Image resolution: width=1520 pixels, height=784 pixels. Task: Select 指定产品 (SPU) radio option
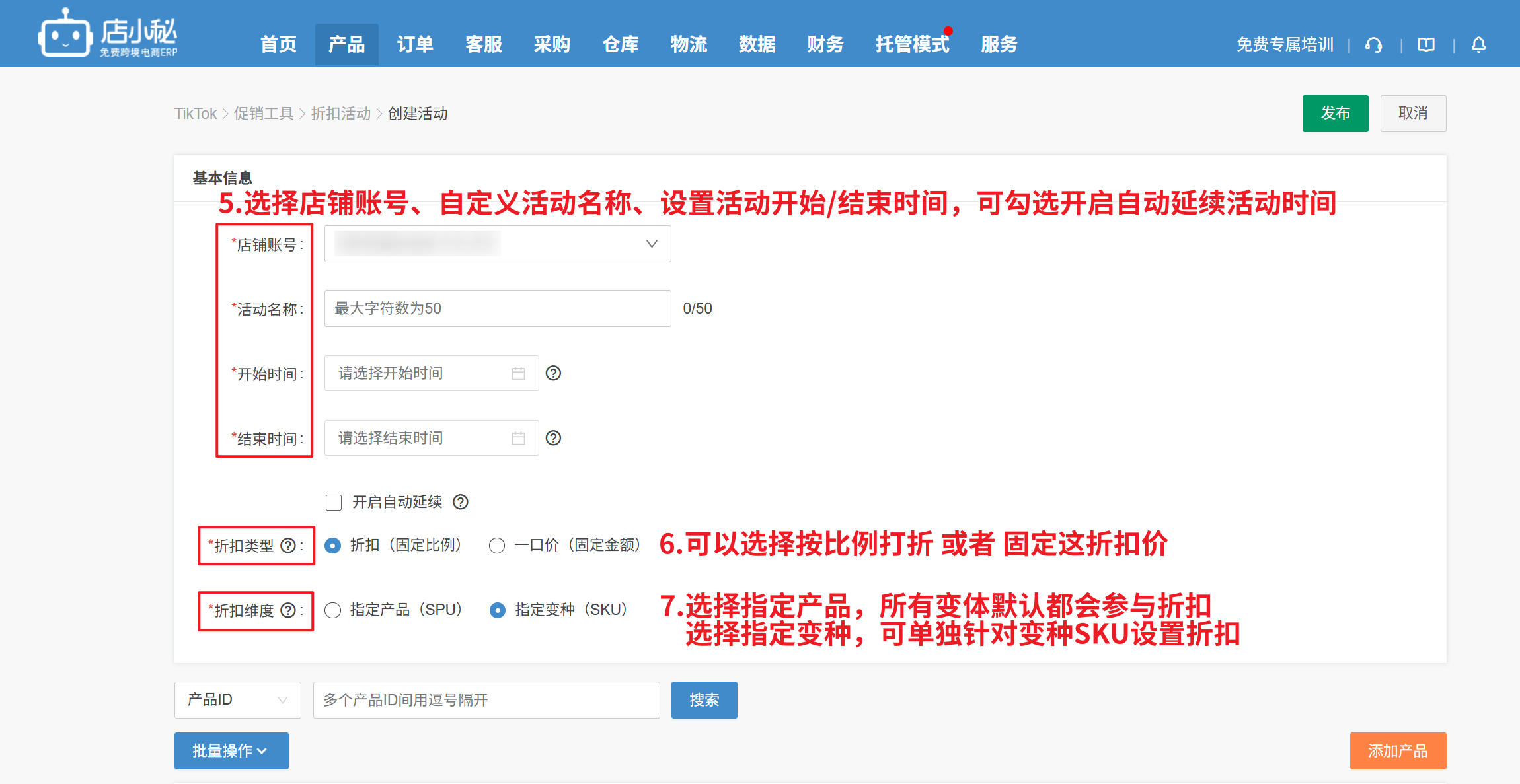pos(333,610)
